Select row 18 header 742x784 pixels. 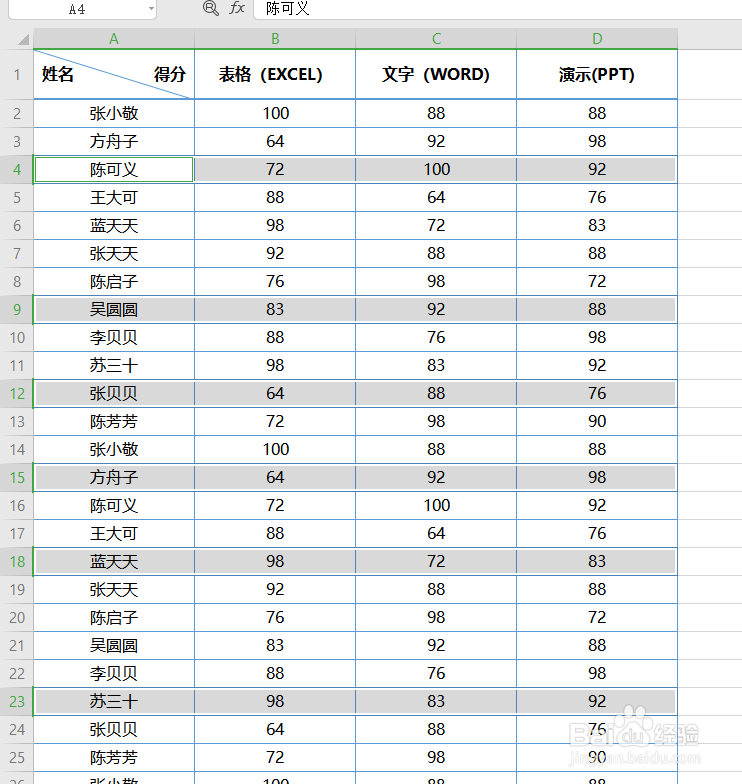(16, 562)
